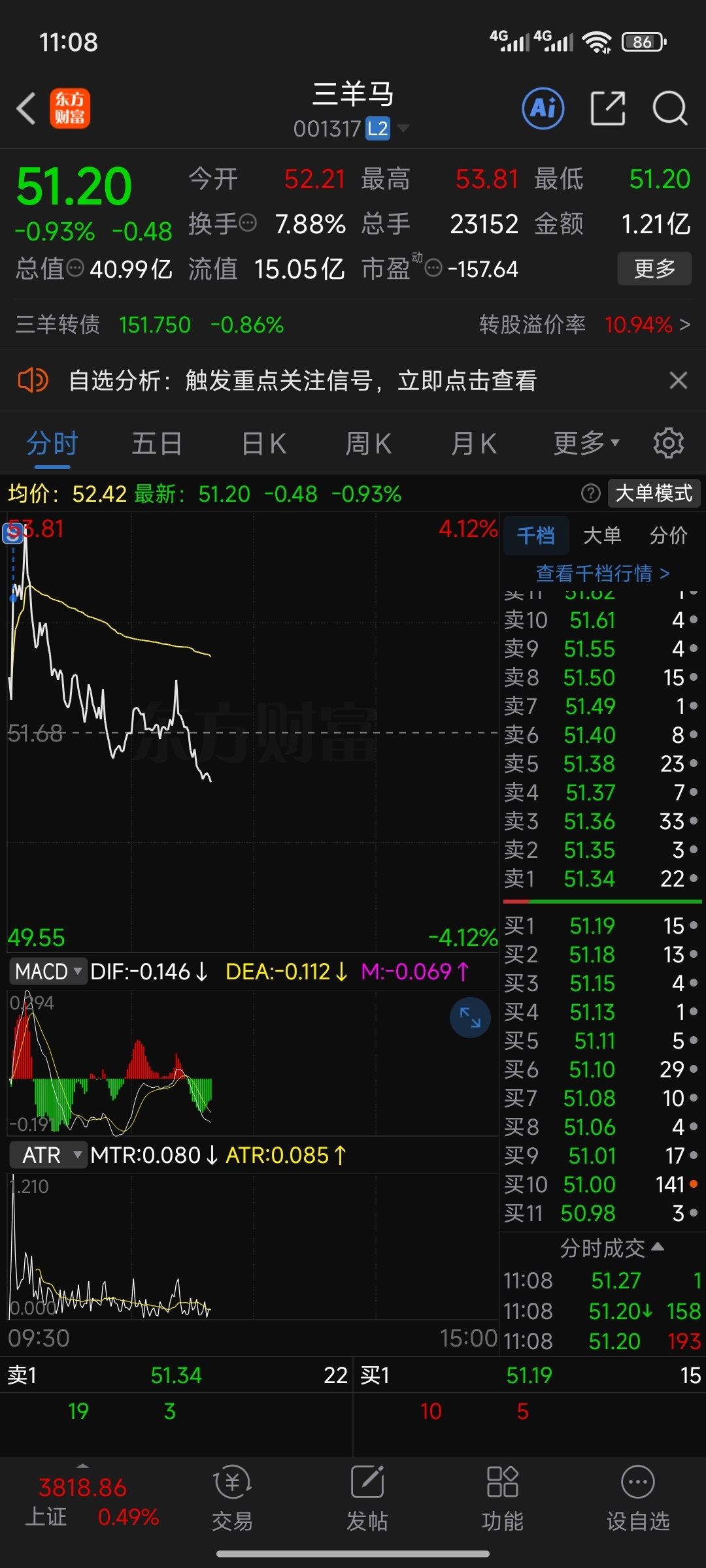Tap the share export icon
The width and height of the screenshot is (706, 1568).
click(x=608, y=108)
